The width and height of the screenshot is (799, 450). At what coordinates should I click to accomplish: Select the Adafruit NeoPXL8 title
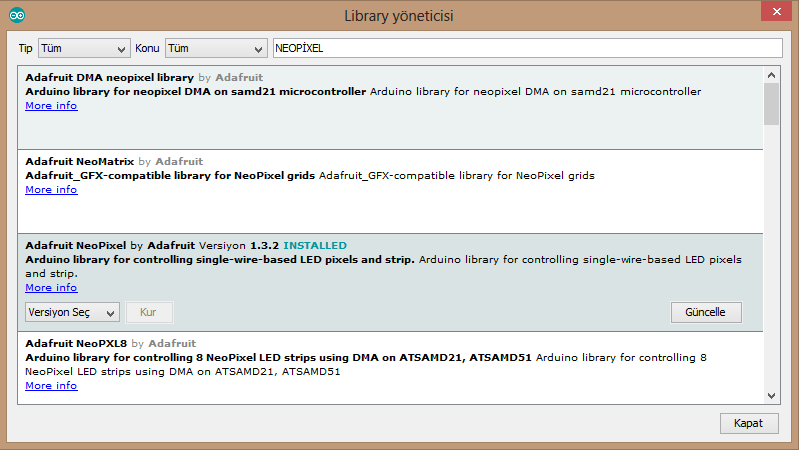(x=76, y=343)
